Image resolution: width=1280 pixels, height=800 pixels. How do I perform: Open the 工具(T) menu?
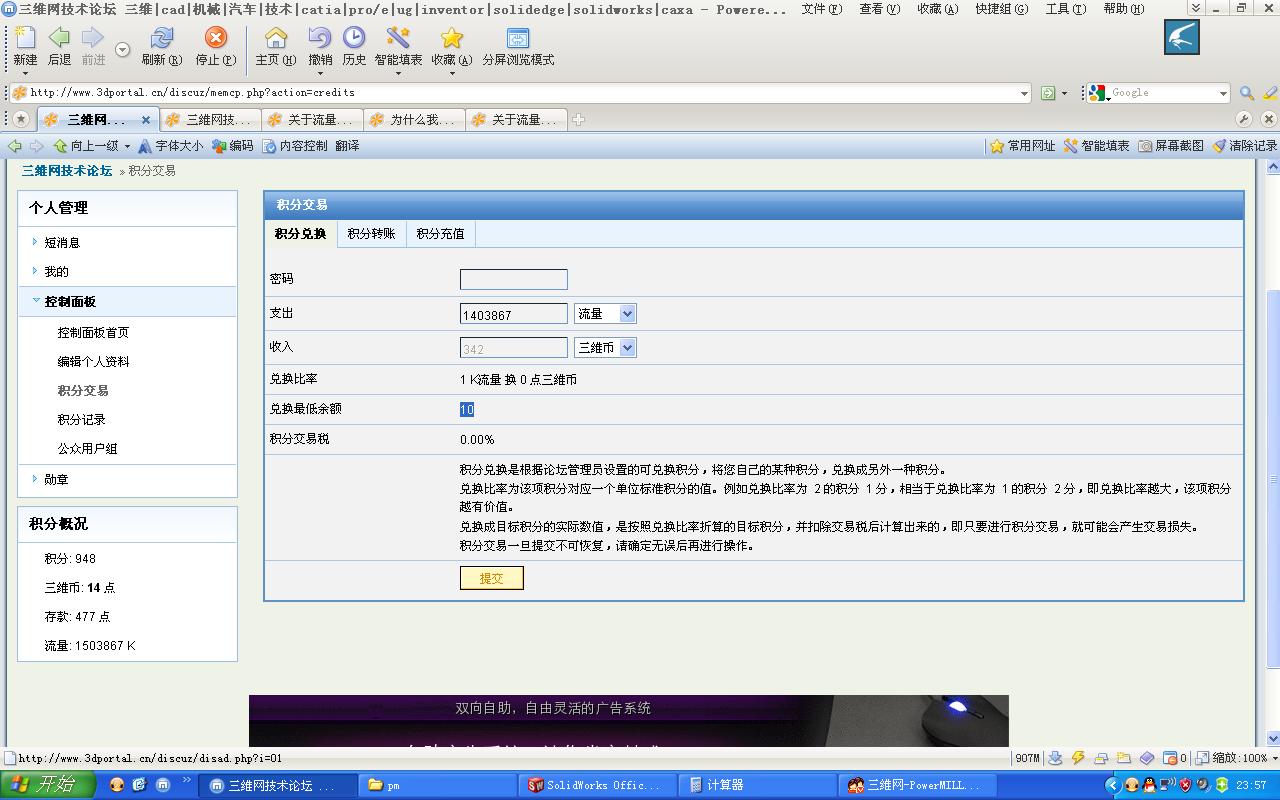(x=1066, y=9)
